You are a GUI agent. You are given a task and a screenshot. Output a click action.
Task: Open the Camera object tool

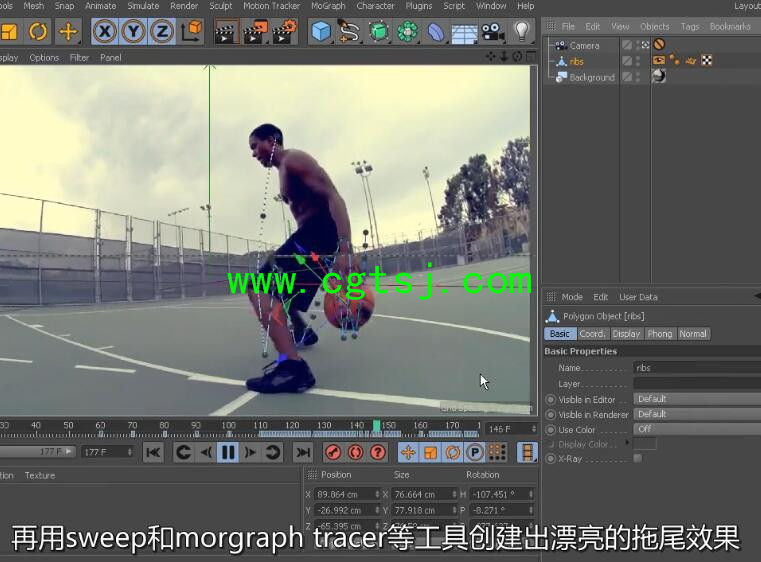coord(491,32)
